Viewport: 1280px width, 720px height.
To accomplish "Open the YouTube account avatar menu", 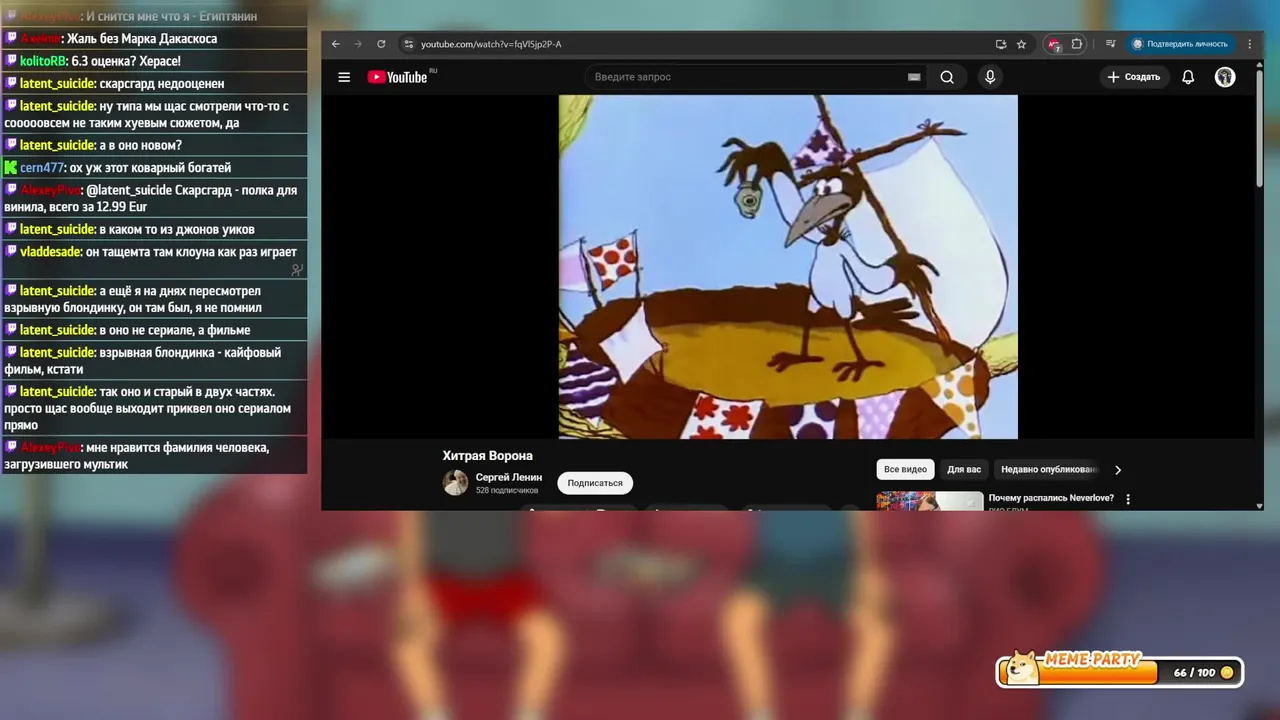I will [1225, 77].
